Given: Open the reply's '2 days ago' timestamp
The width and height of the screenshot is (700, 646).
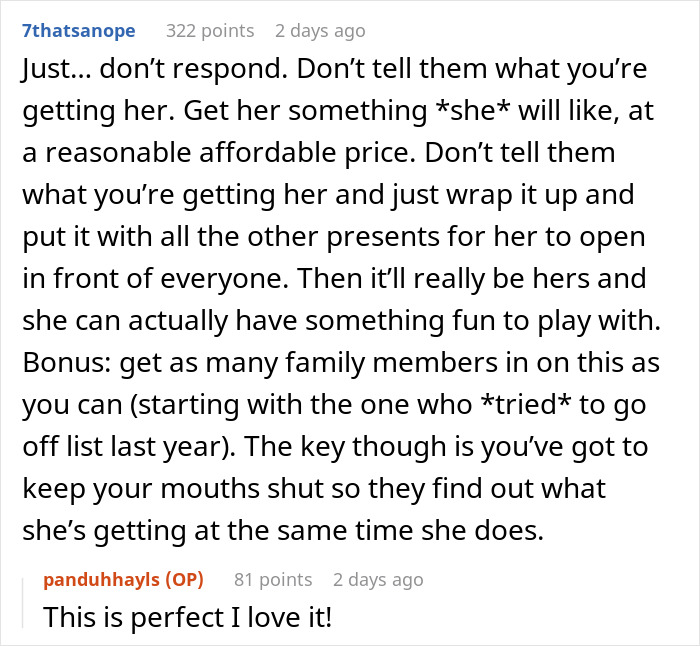Looking at the screenshot, I should tap(378, 579).
